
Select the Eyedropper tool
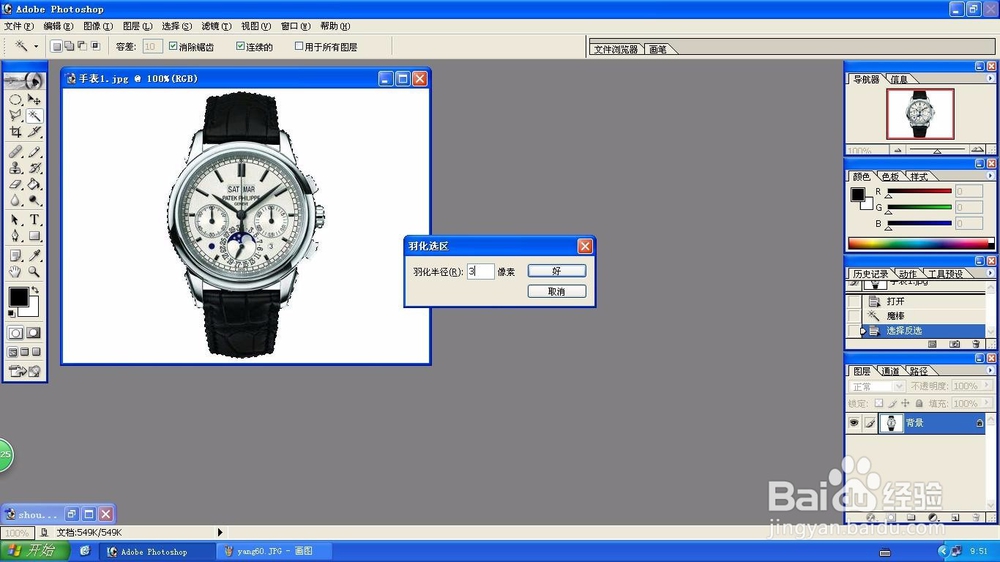click(x=34, y=256)
